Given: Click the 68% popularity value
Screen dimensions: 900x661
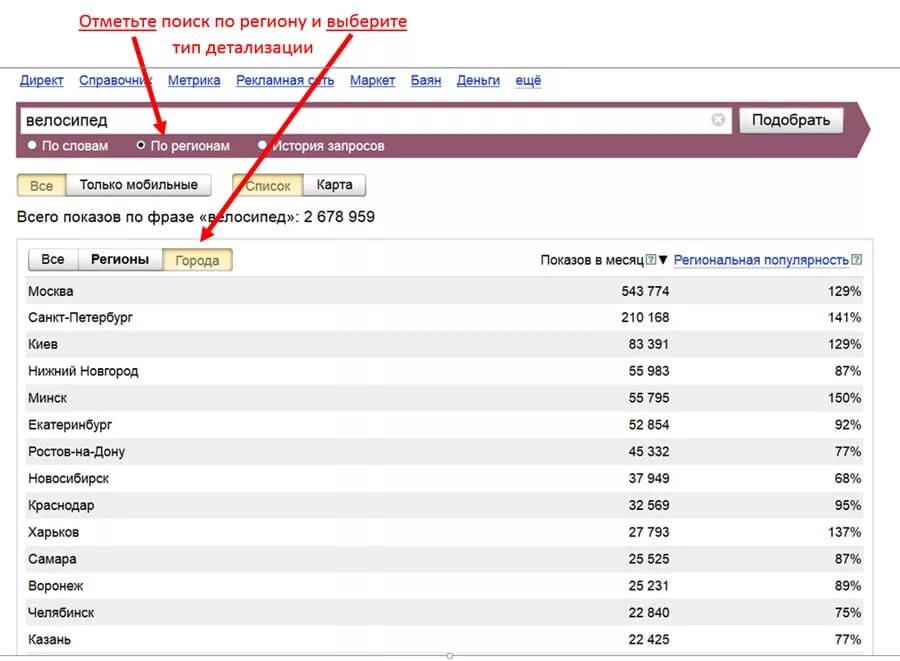Looking at the screenshot, I should point(848,479).
